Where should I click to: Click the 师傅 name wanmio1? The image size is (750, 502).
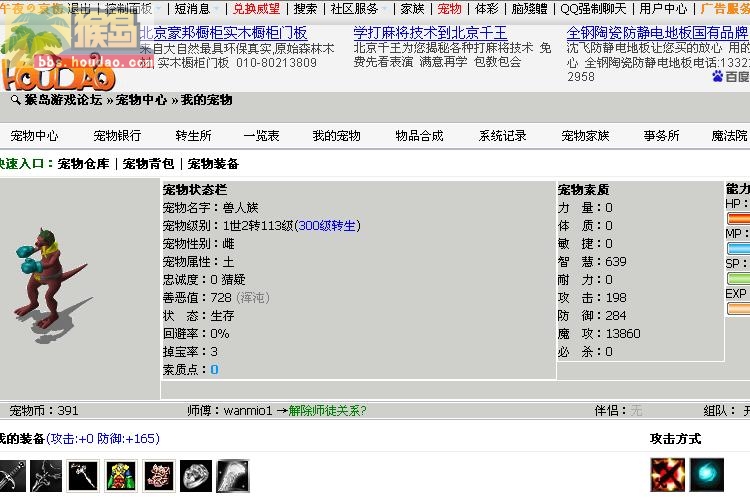(x=248, y=411)
